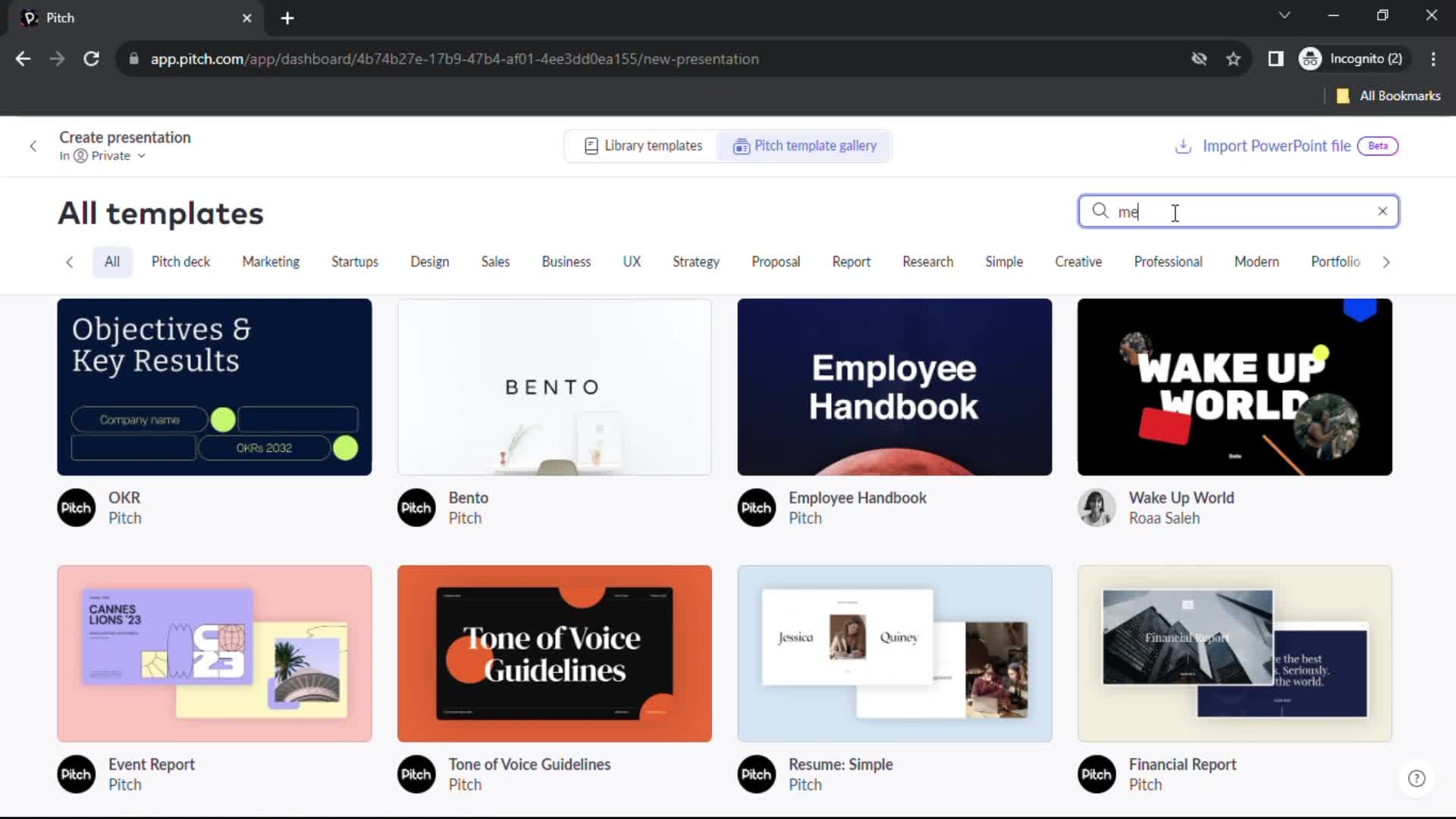The height and width of the screenshot is (819, 1456).
Task: Bookmark this page with star icon
Action: (1234, 58)
